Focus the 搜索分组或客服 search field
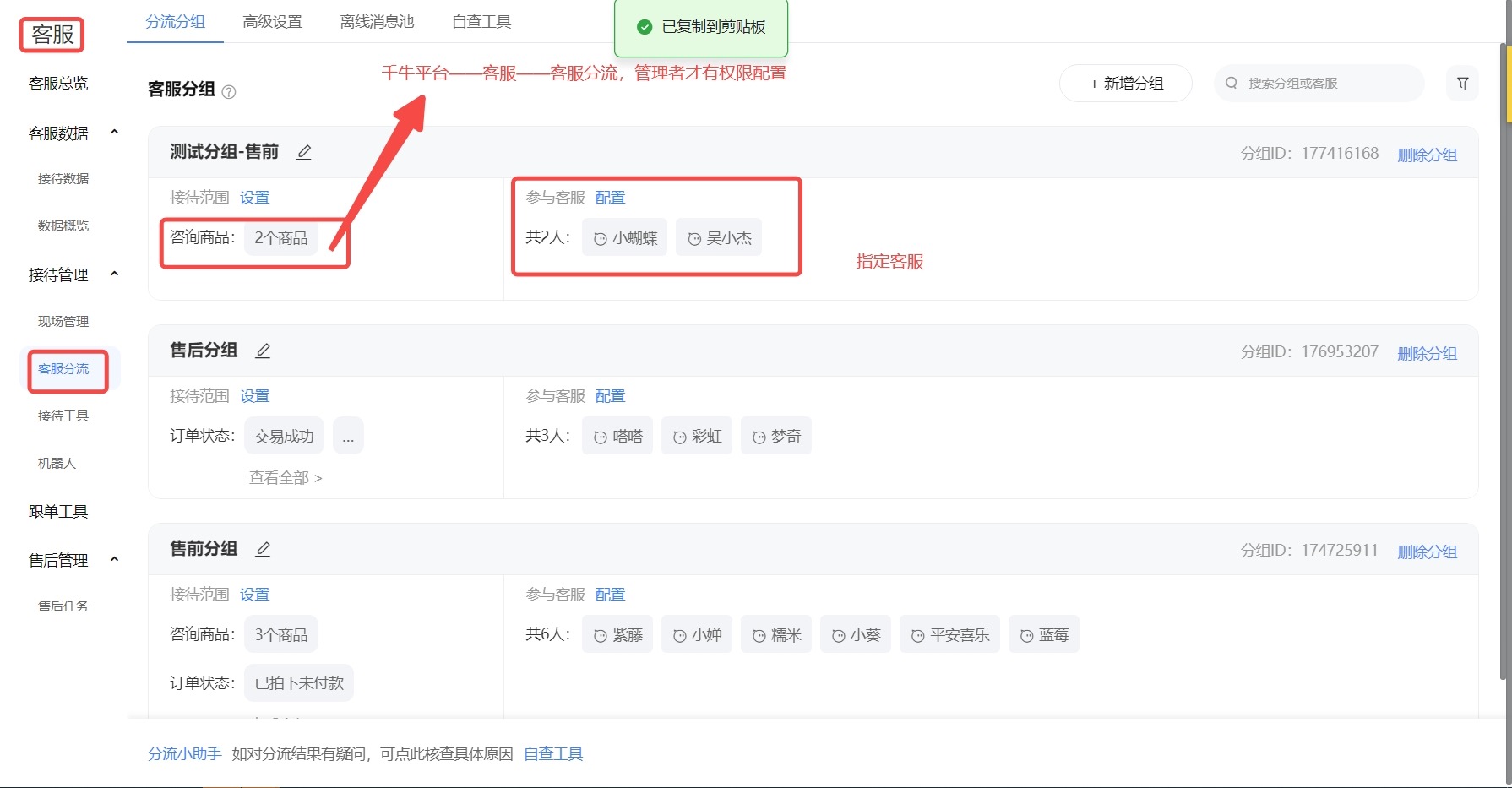 [x=1319, y=83]
